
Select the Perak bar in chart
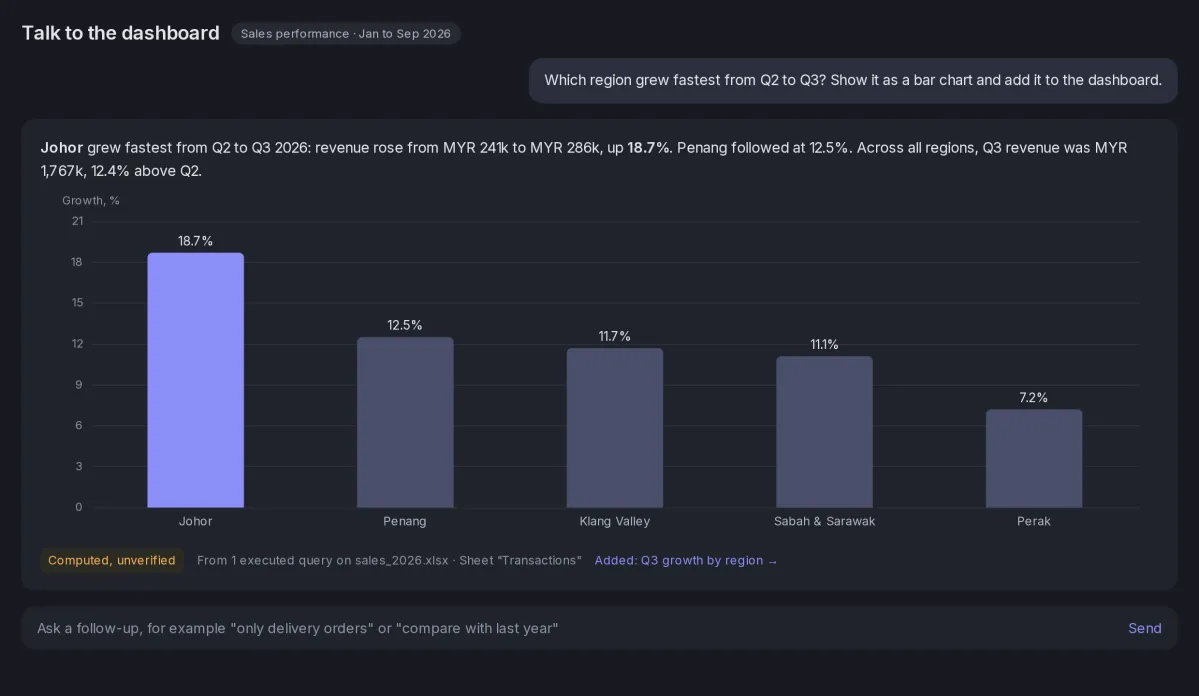1034,458
